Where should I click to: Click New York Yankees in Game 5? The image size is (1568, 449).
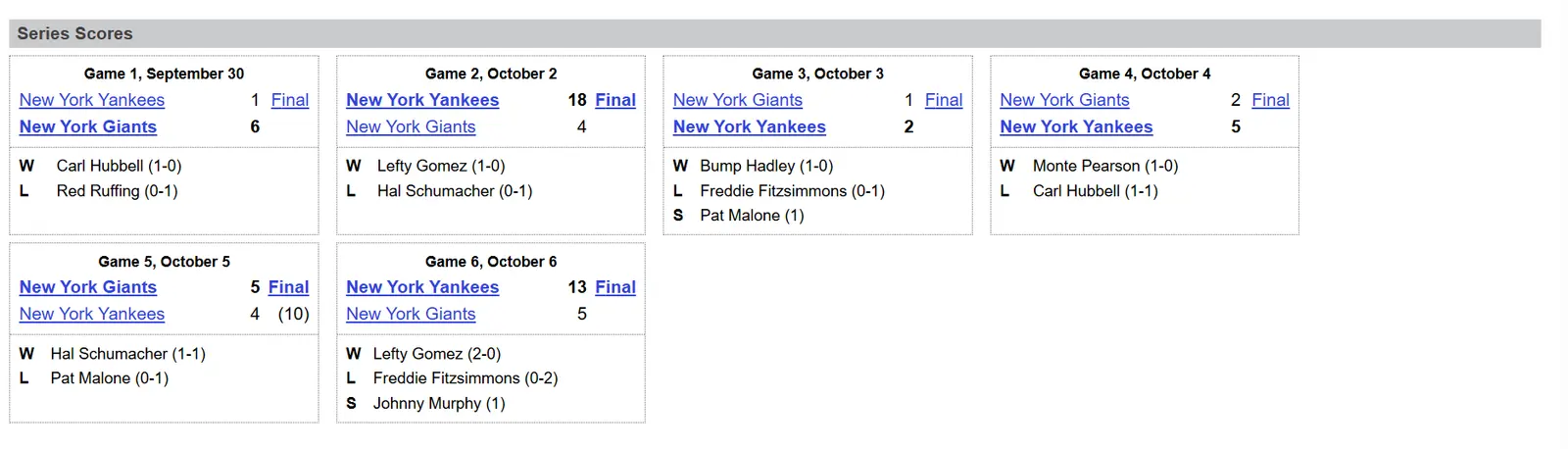(x=92, y=314)
